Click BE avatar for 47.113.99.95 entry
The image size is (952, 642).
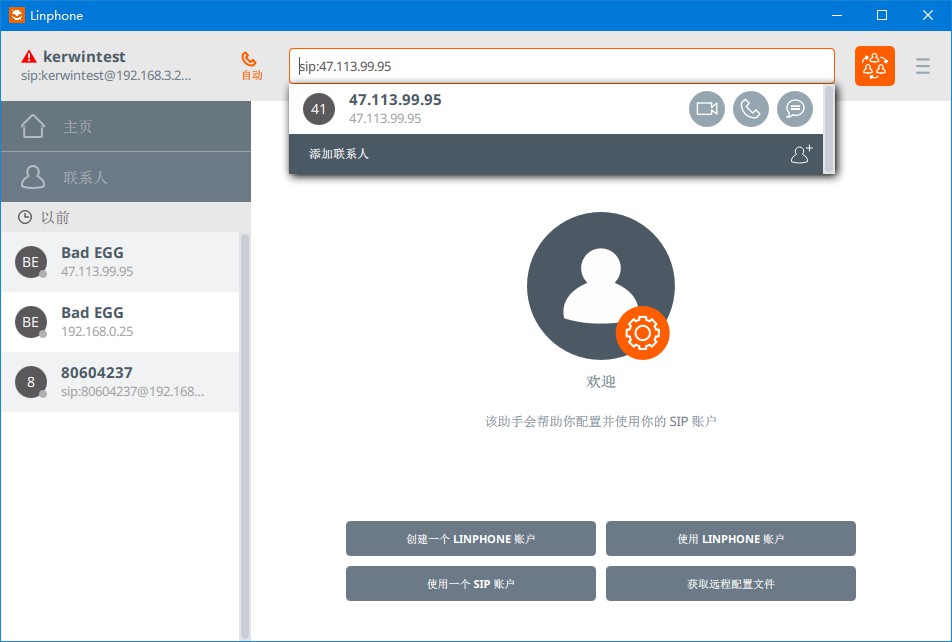click(x=31, y=262)
